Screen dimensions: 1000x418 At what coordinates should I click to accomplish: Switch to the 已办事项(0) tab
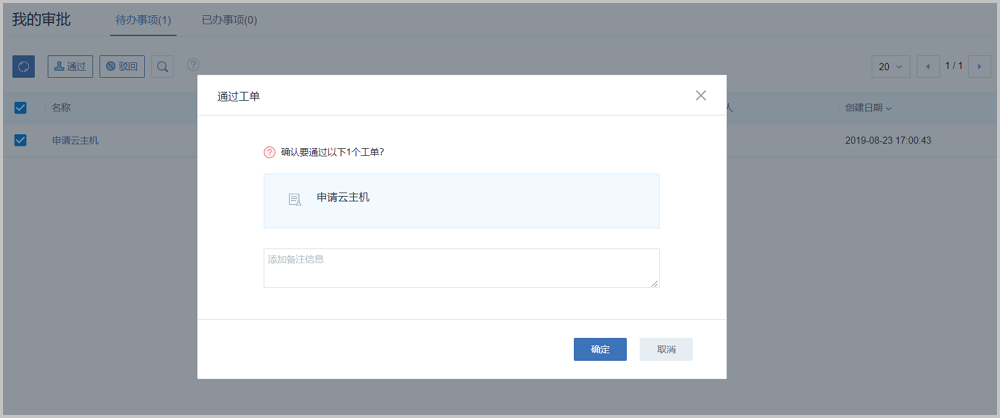[x=229, y=20]
